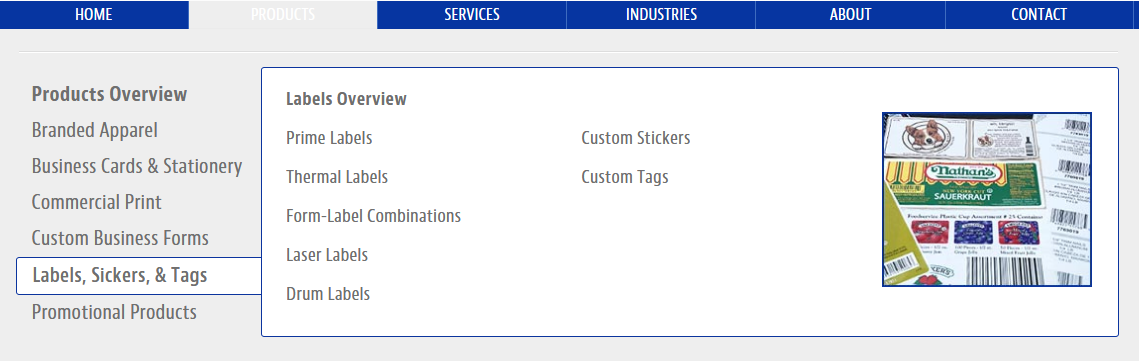Open Form-Label Combinations link

(x=373, y=216)
